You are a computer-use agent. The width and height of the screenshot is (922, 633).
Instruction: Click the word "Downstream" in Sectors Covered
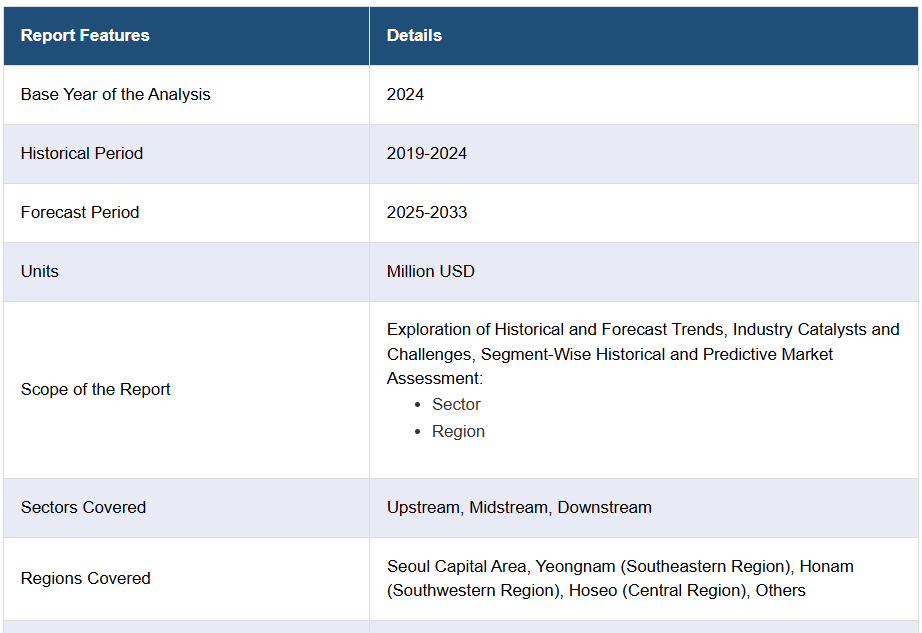click(x=604, y=507)
